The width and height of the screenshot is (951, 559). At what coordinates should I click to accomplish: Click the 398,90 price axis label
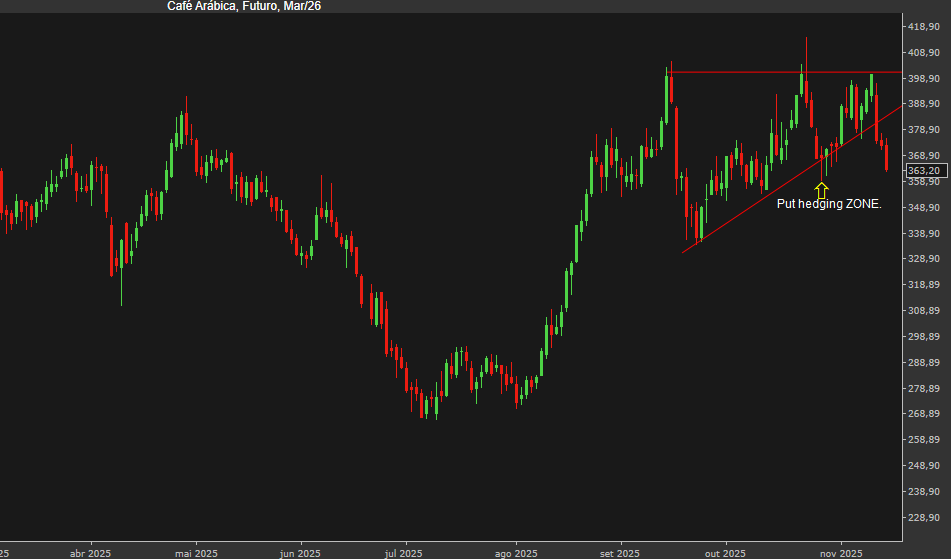tap(924, 79)
